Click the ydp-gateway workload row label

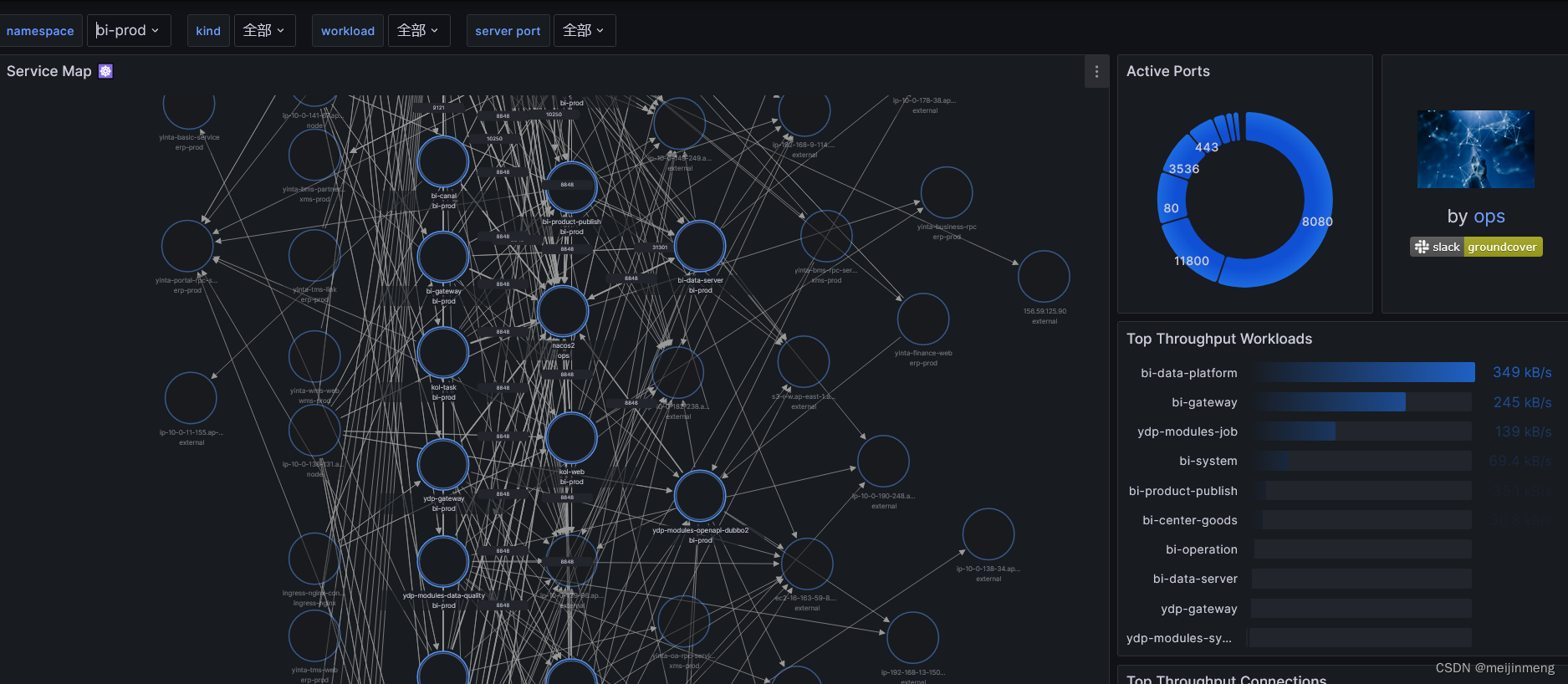1199,609
